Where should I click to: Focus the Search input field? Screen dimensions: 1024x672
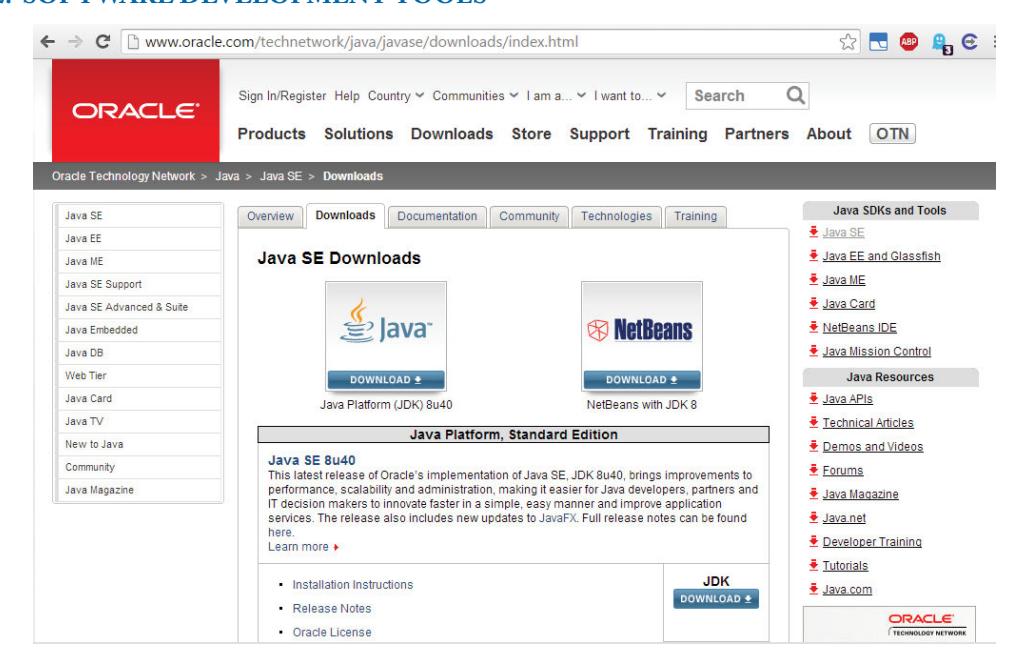pyautogui.click(x=737, y=96)
